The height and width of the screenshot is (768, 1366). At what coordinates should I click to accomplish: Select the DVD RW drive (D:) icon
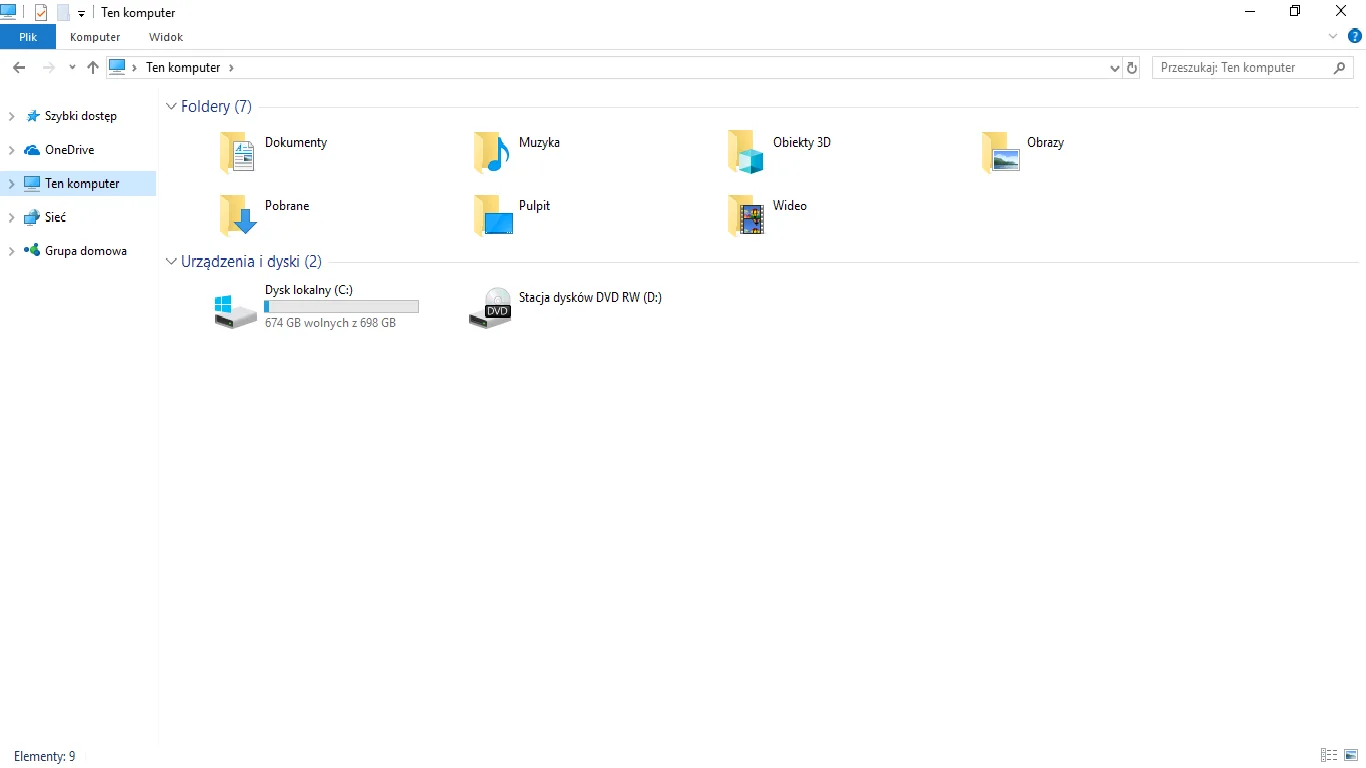pos(490,308)
